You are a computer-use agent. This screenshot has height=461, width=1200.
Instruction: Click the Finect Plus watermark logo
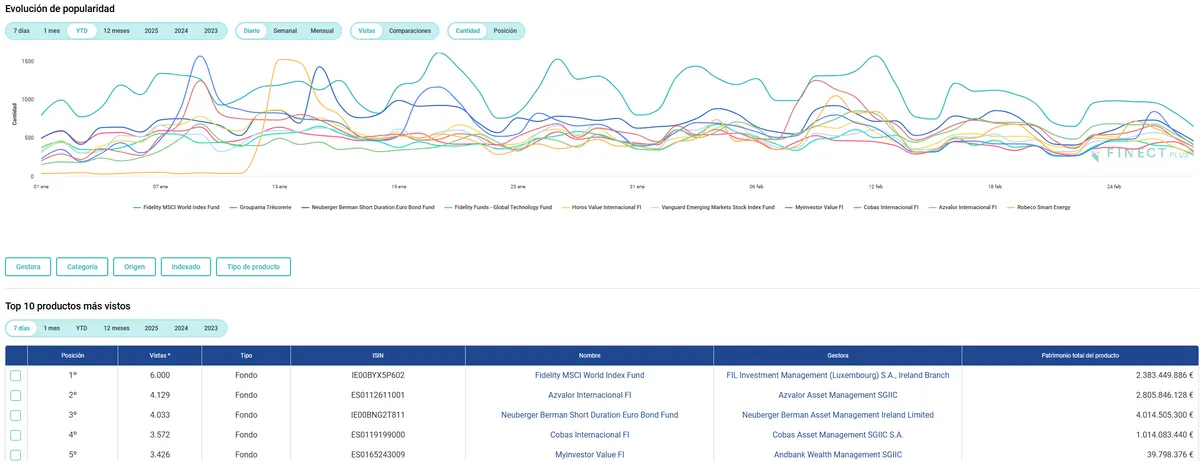point(1140,153)
